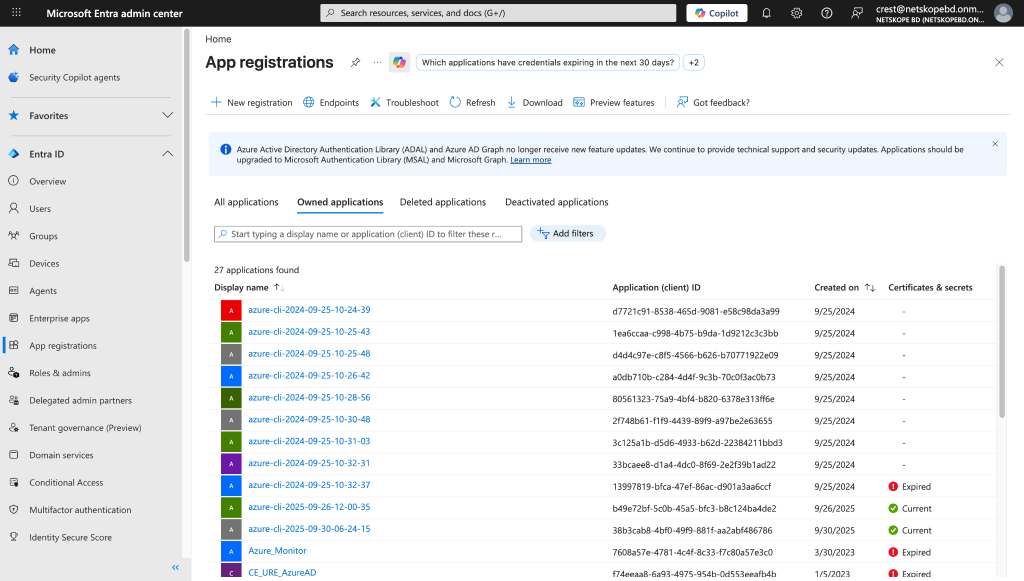Screen dimensions: 1024x581
Task: Collapse the Entra ID section chevron
Action: pos(167,154)
